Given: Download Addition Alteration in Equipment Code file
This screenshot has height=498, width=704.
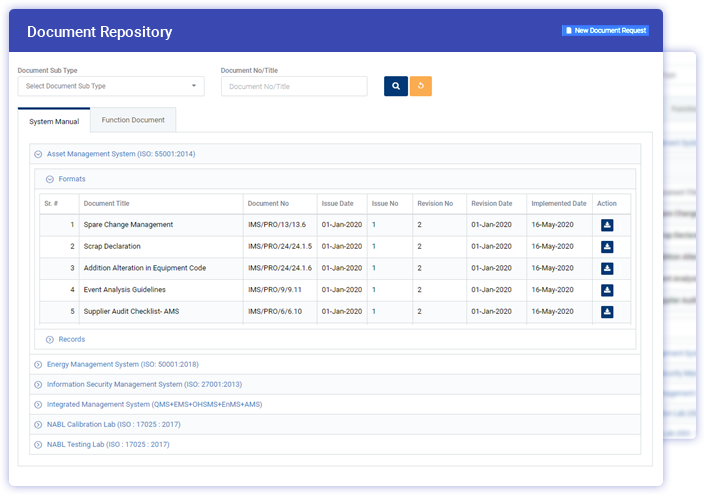Looking at the screenshot, I should (607, 268).
